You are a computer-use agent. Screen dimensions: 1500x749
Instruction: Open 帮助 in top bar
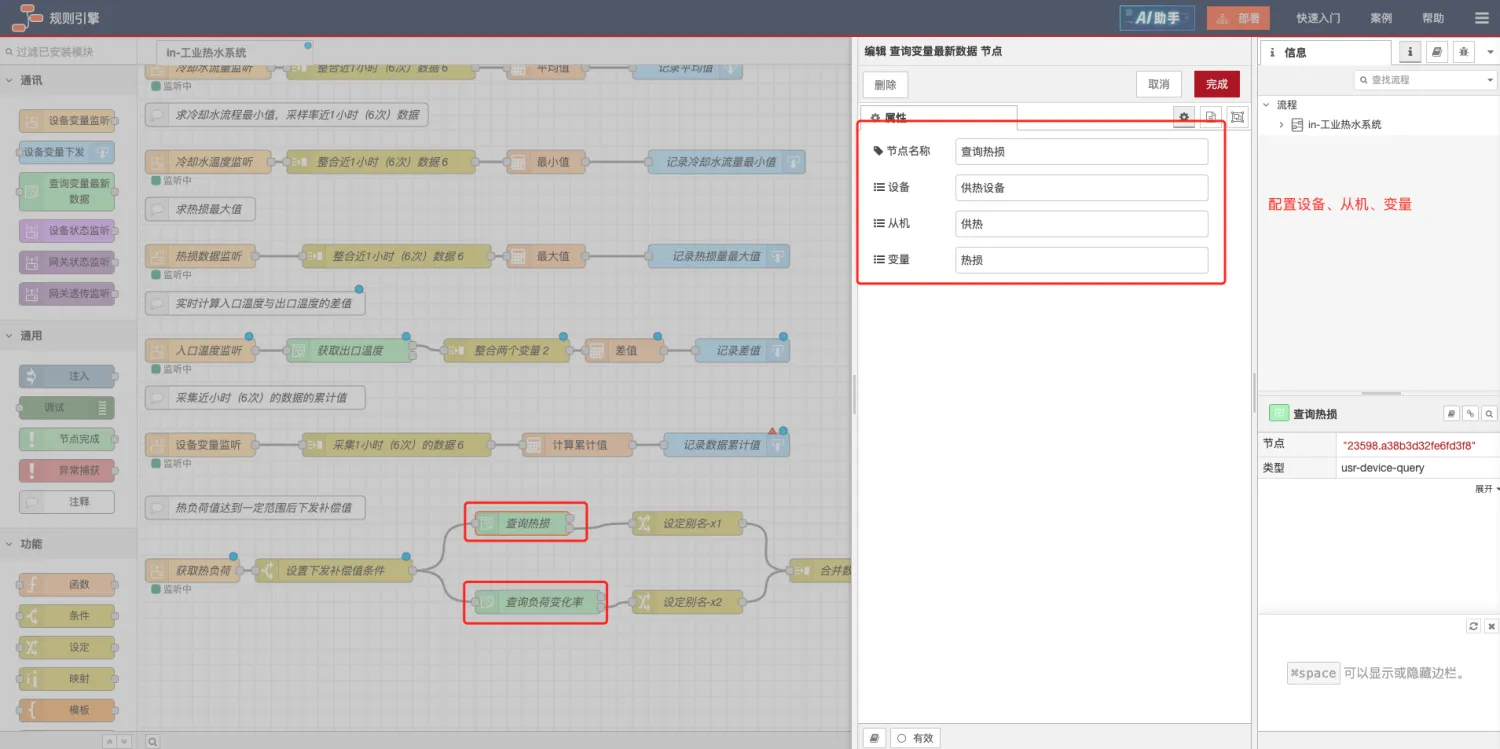[1433, 18]
